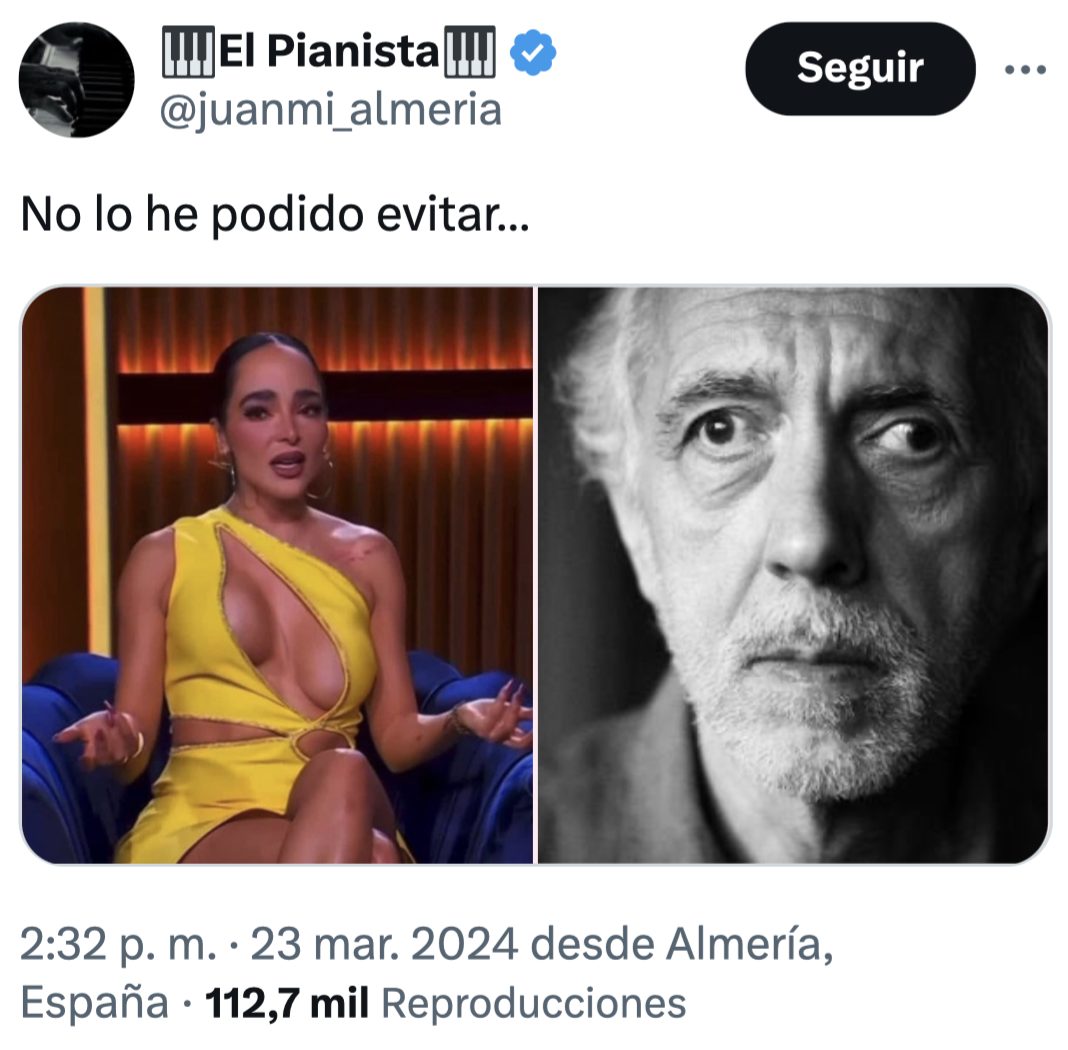Click the 112,7 mil view count
This screenshot has height=1050, width=1068.
(x=287, y=1003)
